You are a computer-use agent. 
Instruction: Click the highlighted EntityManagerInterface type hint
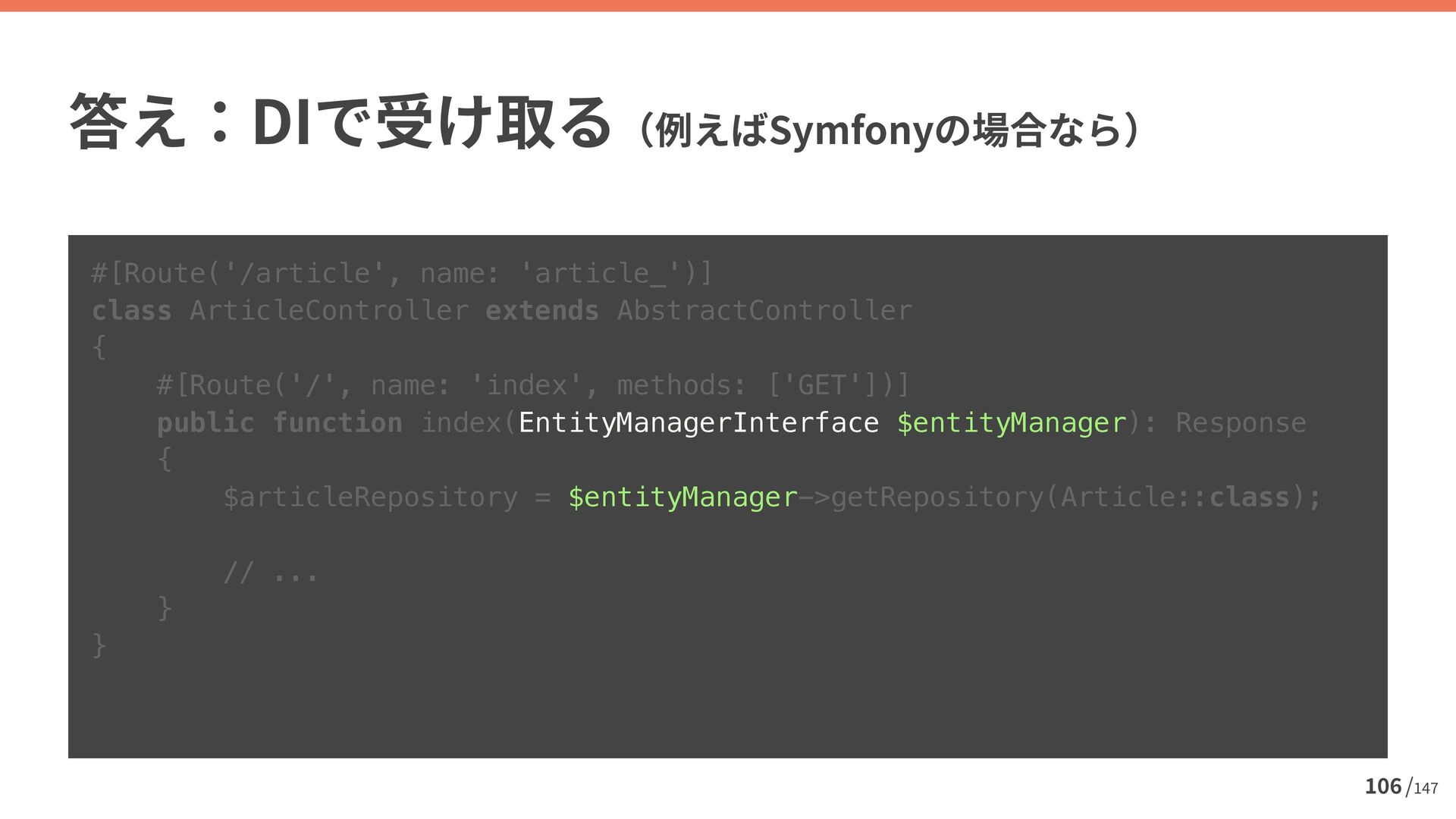point(698,422)
